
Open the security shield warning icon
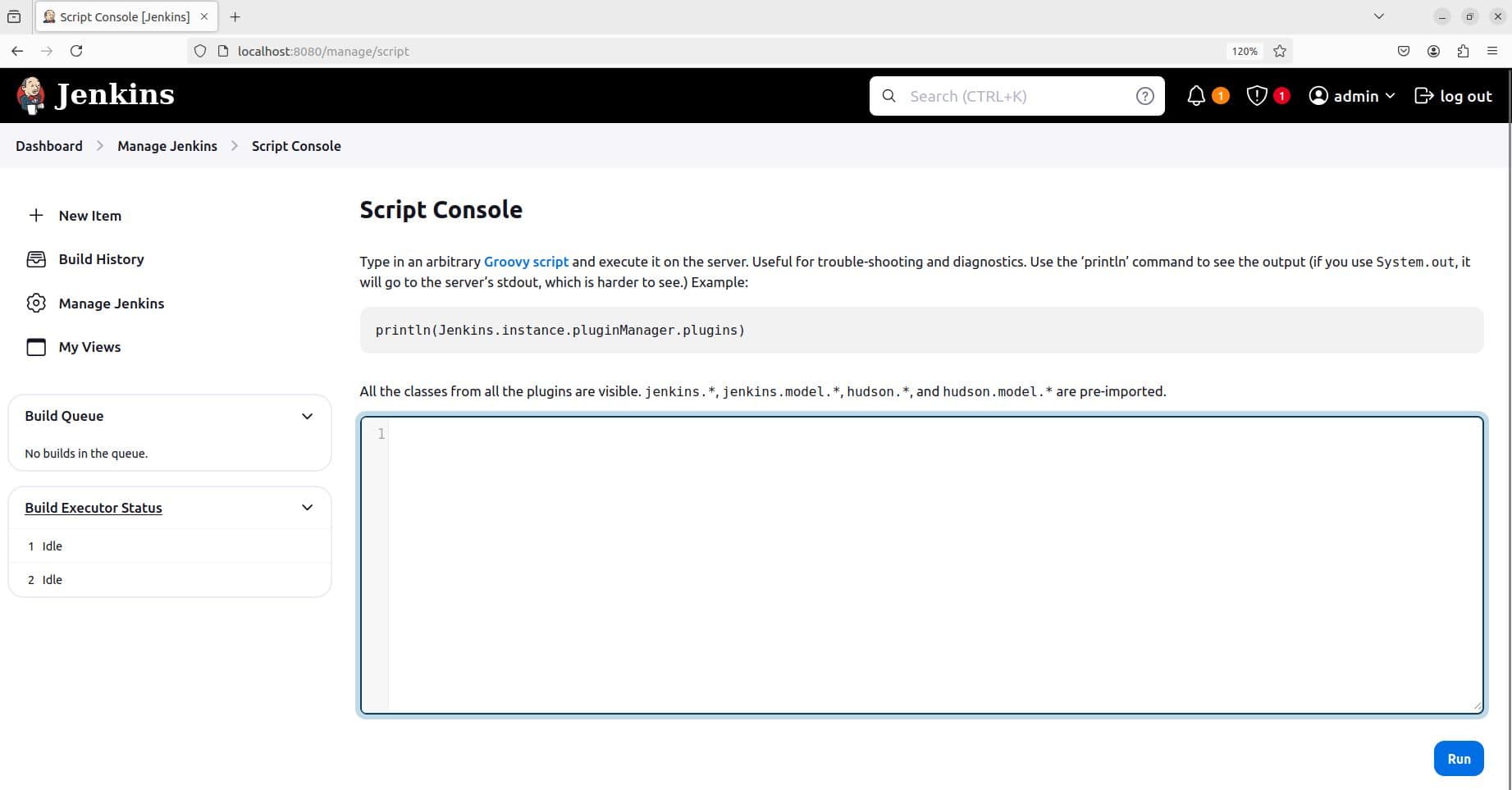pyautogui.click(x=1257, y=96)
